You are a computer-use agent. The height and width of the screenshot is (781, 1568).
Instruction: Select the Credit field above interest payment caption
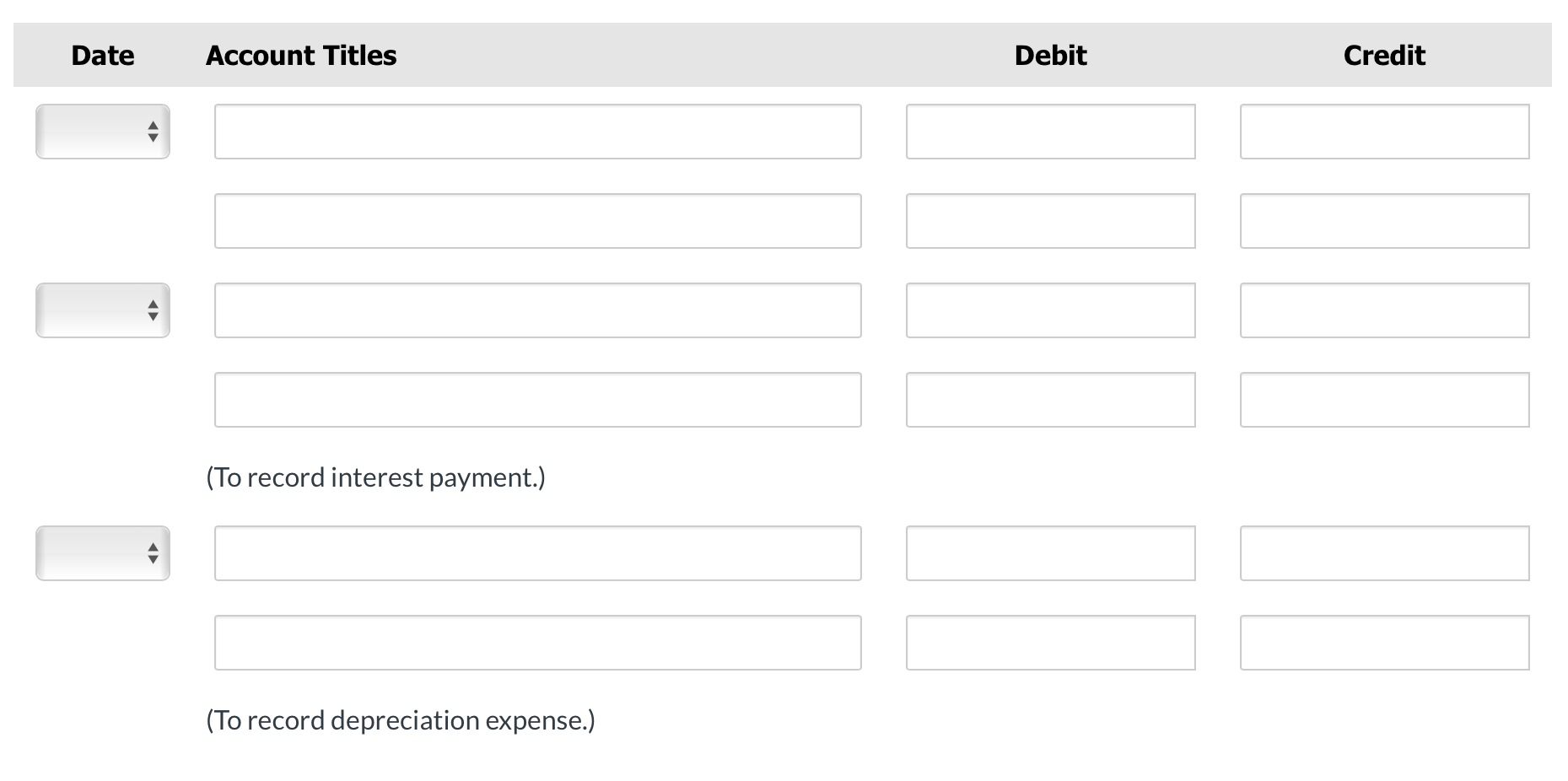pos(1384,399)
